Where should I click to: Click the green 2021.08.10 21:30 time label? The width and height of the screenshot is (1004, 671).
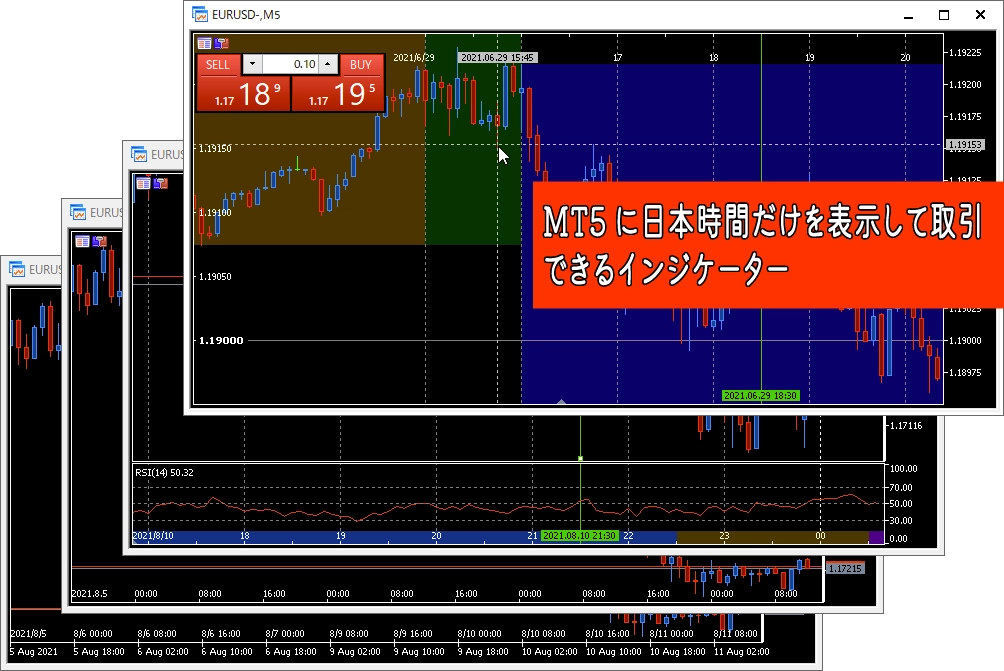pyautogui.click(x=579, y=535)
